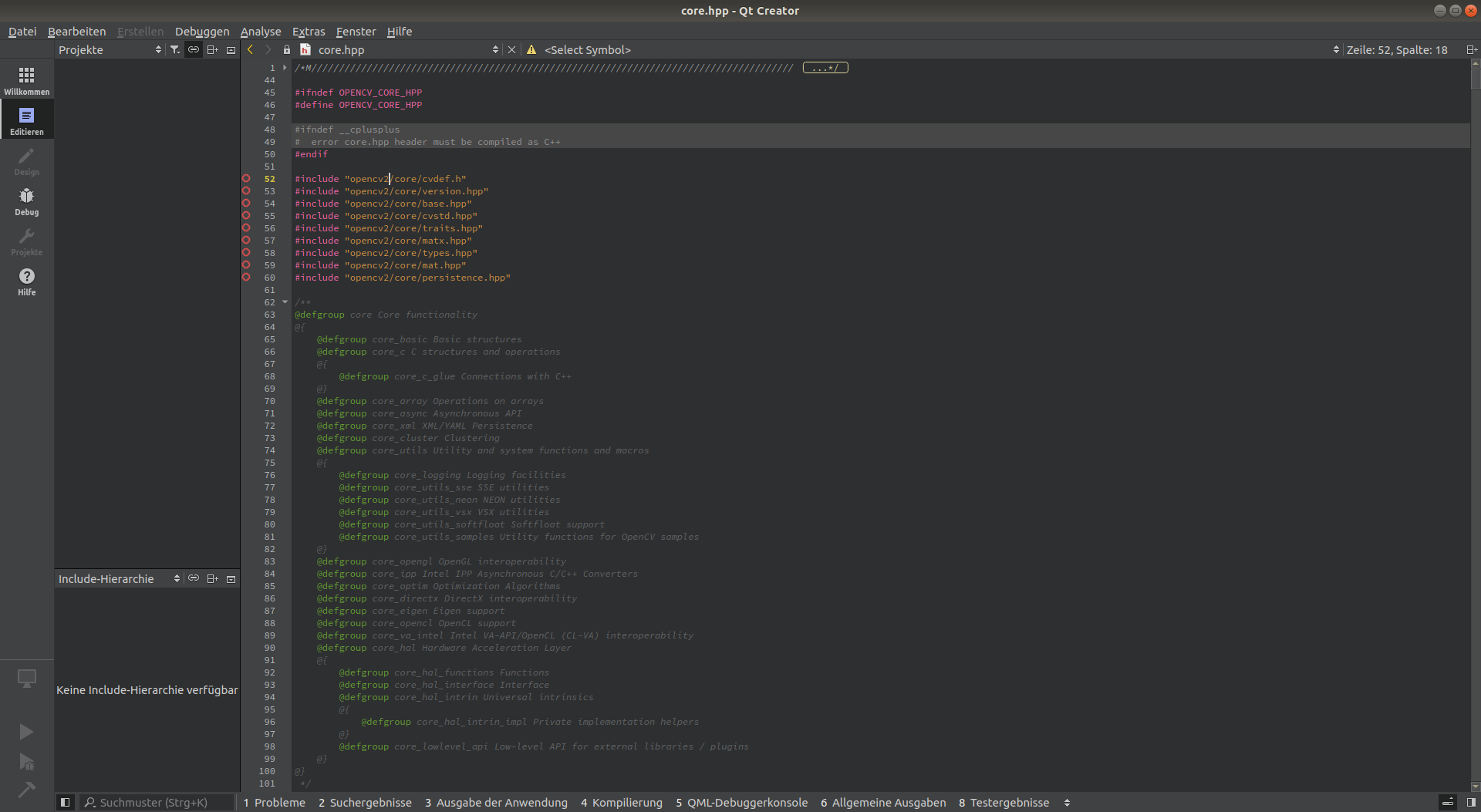This screenshot has height=812, width=1481.
Task: Open the Hilfe mode
Action: (x=27, y=281)
